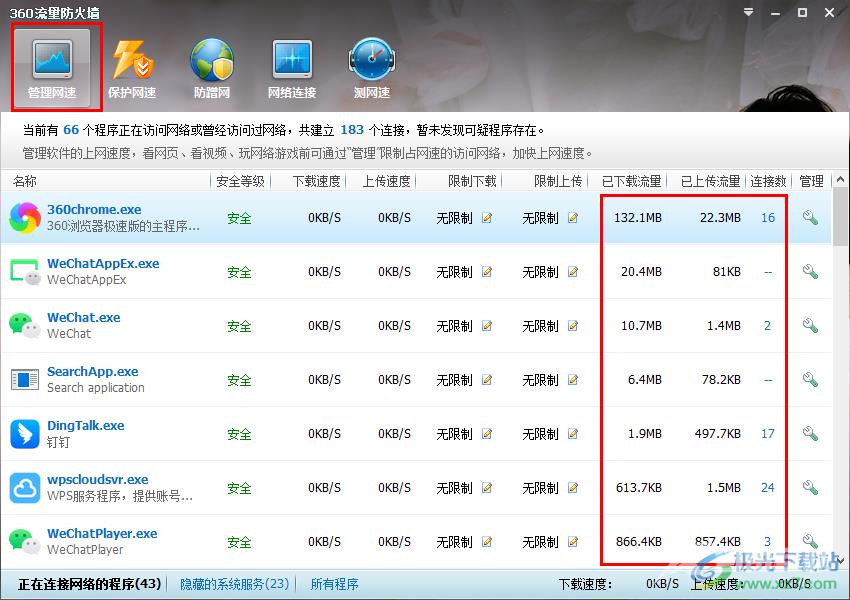Switch to 所有程序 tab
Viewport: 850px width, 600px height.
point(334,584)
